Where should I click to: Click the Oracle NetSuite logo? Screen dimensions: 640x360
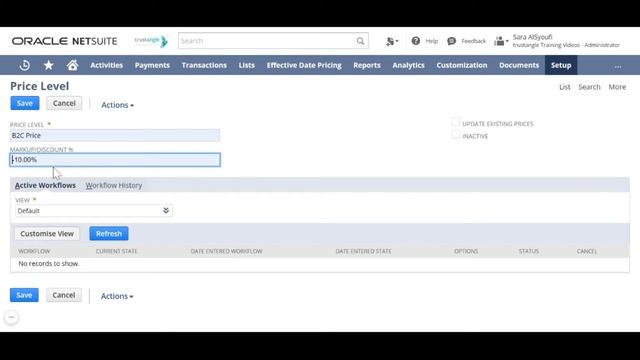(64, 41)
